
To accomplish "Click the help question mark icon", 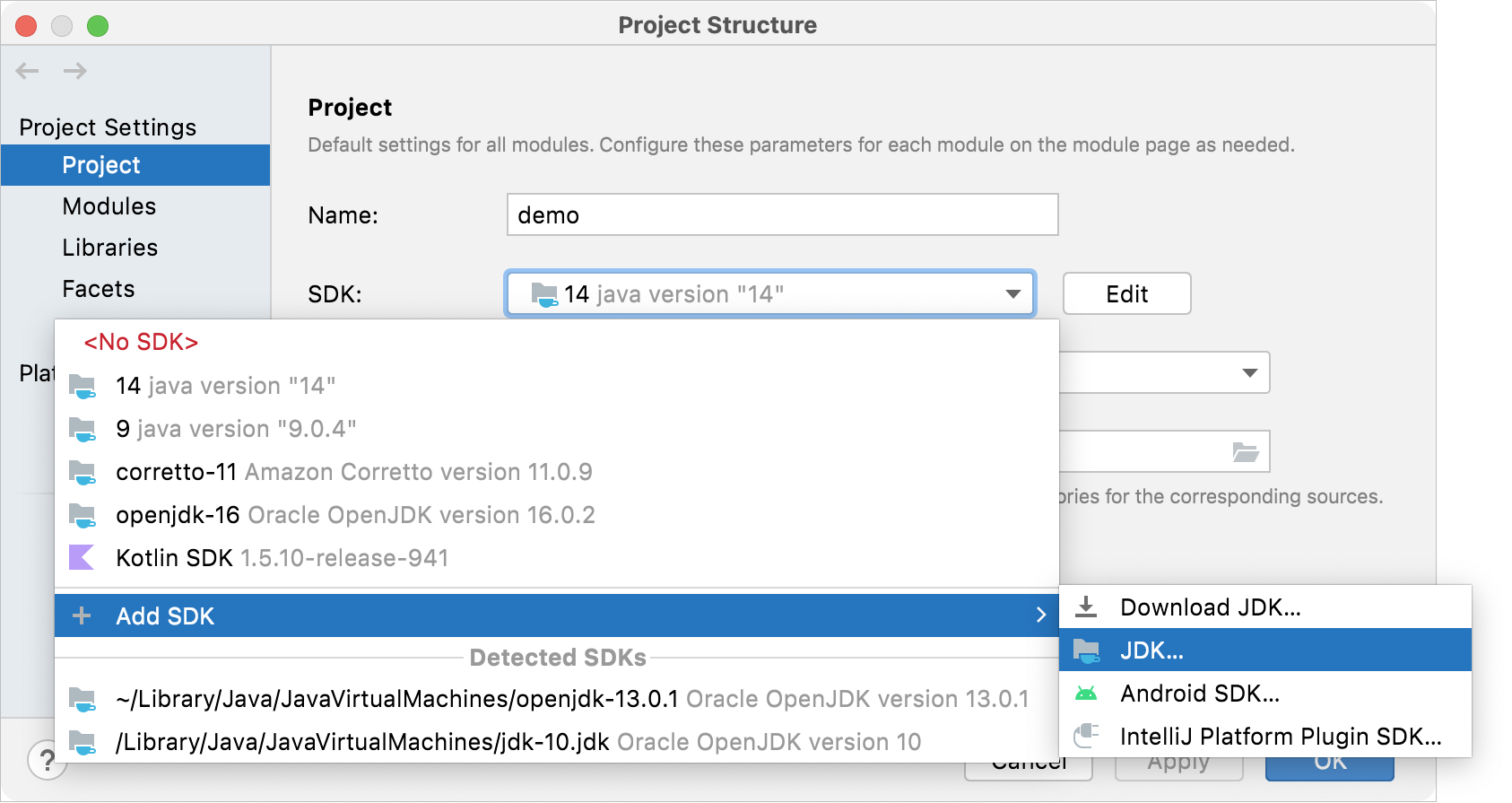I will pos(47,761).
